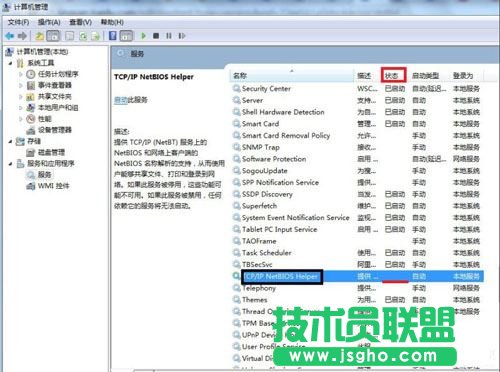This screenshot has width=500, height=372.
Task: Click the Stop service square icon
Action: [x=156, y=36]
